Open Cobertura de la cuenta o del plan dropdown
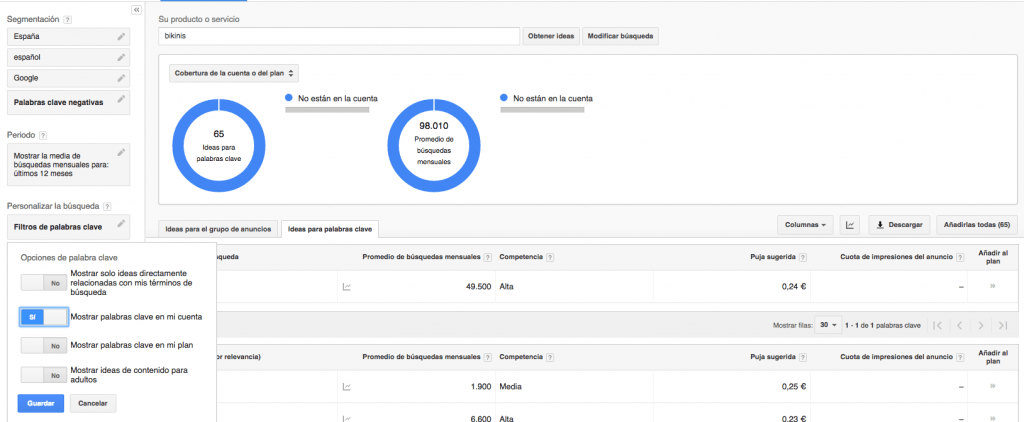The width and height of the screenshot is (1024, 422). pos(234,73)
